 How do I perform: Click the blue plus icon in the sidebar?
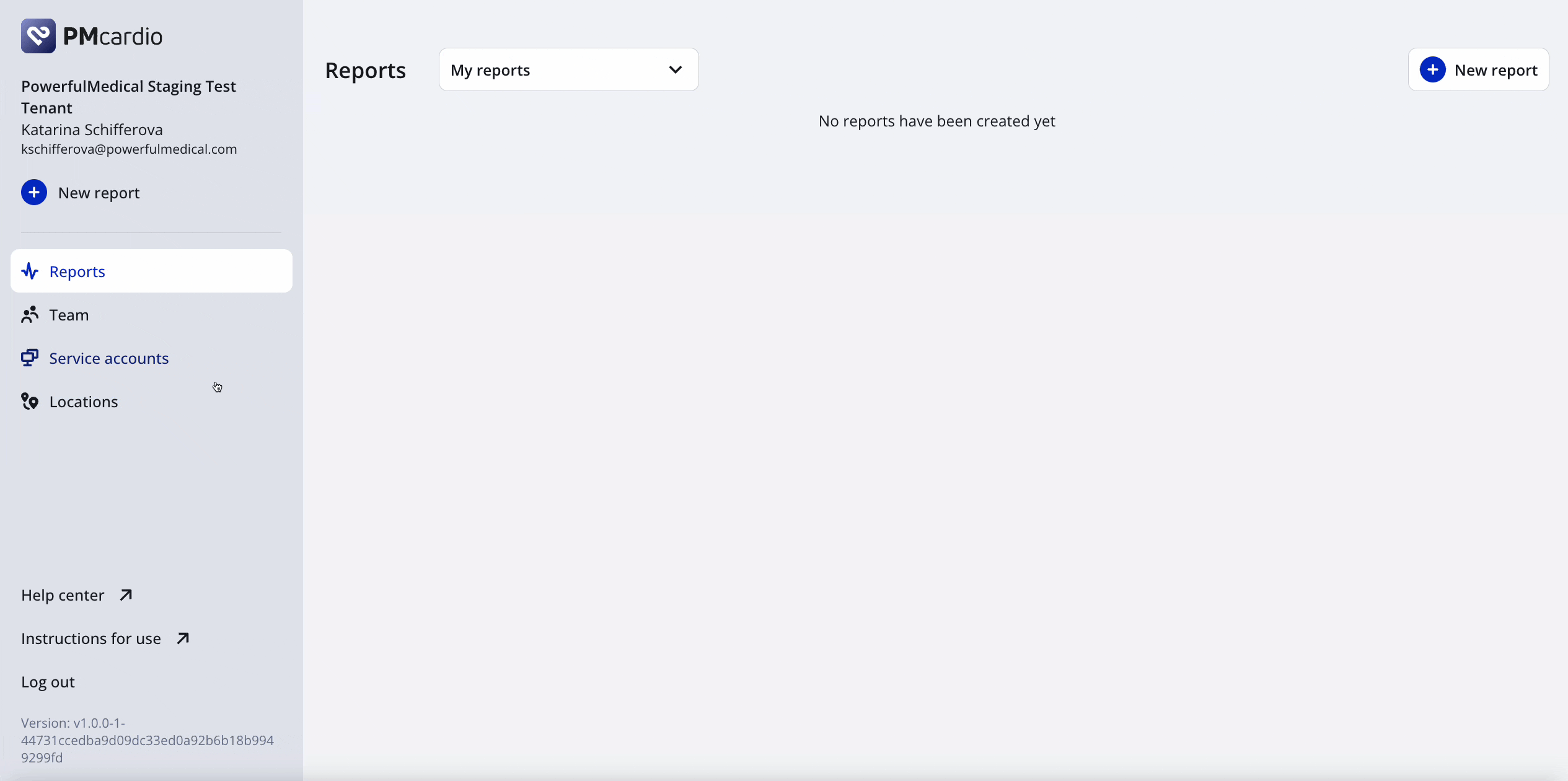pos(34,193)
